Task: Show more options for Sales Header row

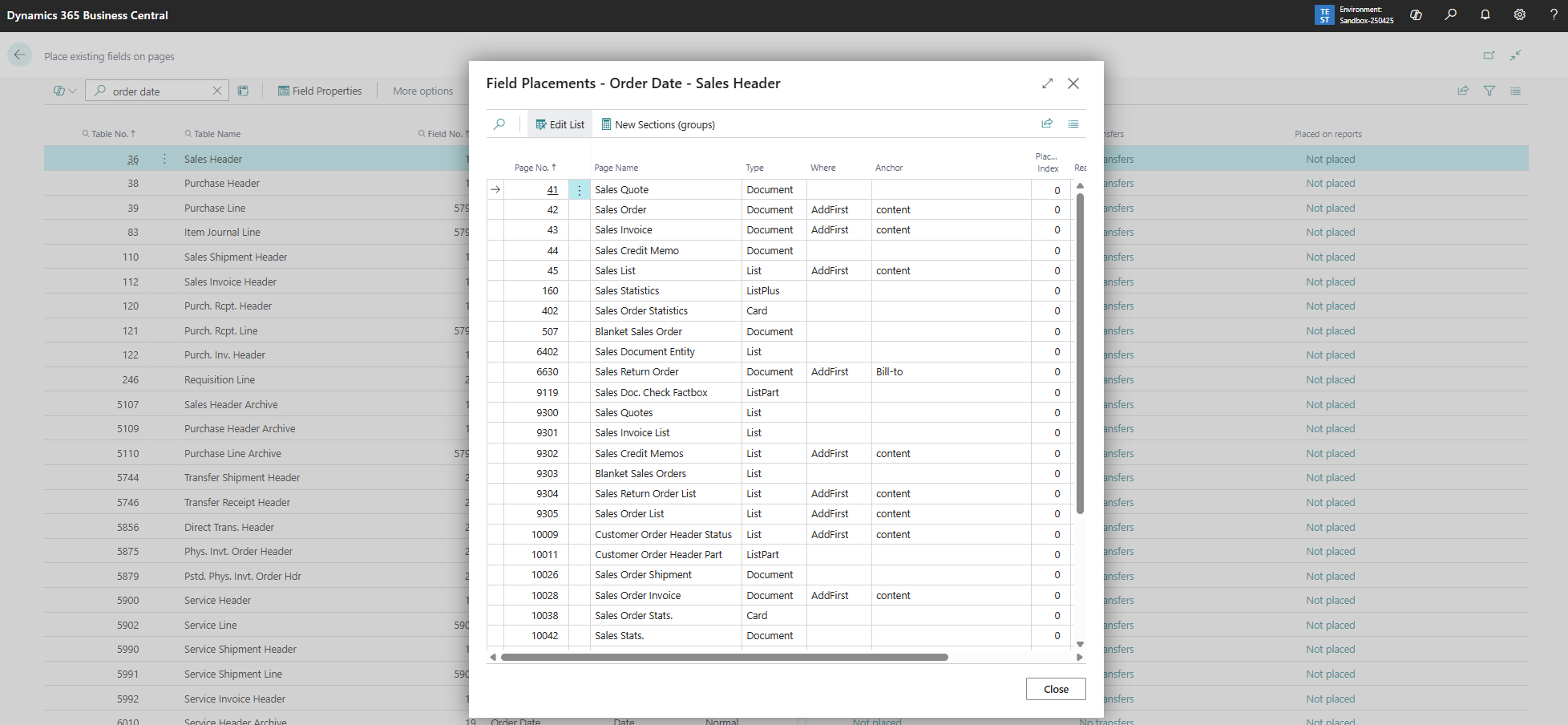Action: pos(165,159)
